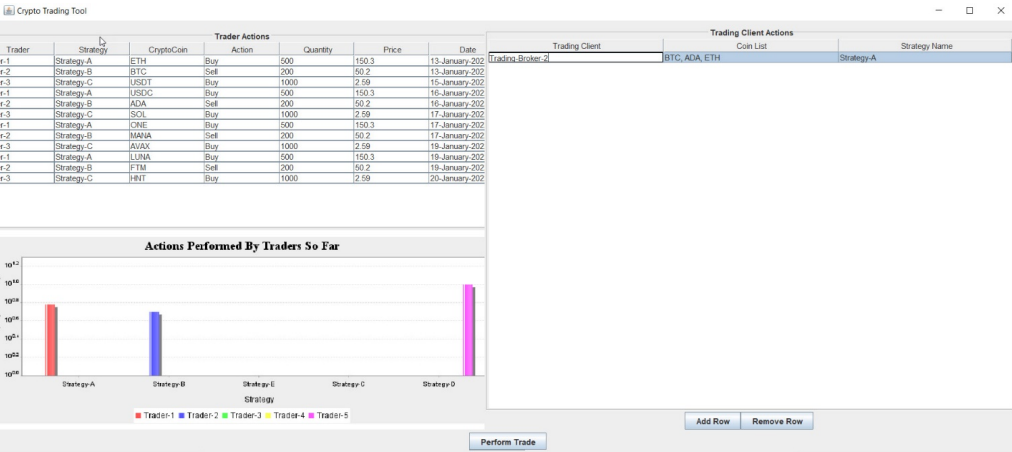
Task: Click the red Trader-1 legend marker
Action: click(x=139, y=415)
